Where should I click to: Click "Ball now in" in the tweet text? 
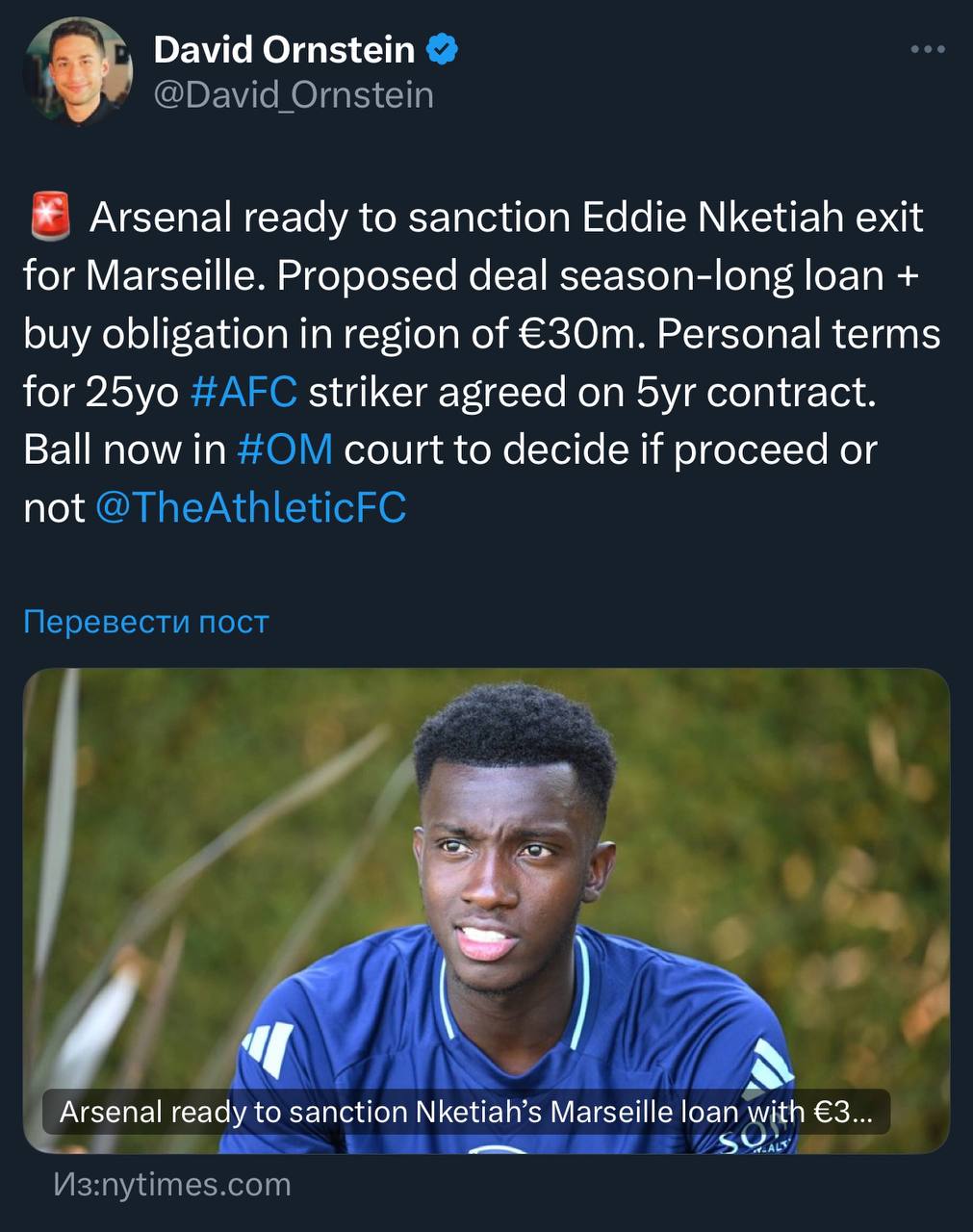tap(123, 449)
